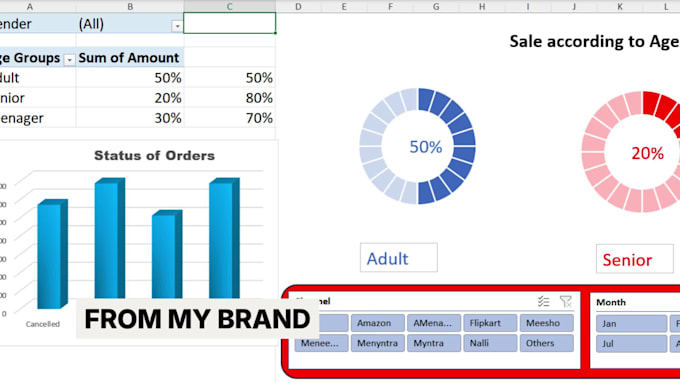
Task: Click the Month slicer header
Action: click(x=611, y=302)
